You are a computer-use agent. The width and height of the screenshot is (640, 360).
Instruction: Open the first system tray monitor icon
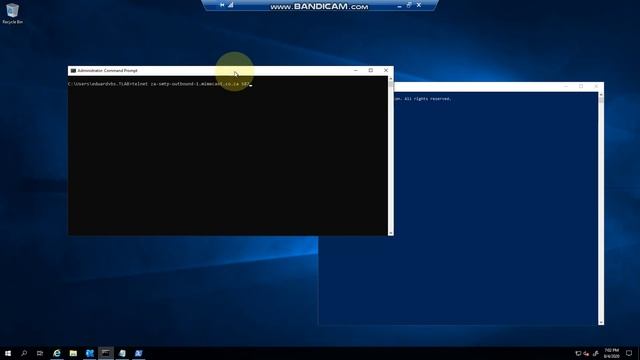578,353
